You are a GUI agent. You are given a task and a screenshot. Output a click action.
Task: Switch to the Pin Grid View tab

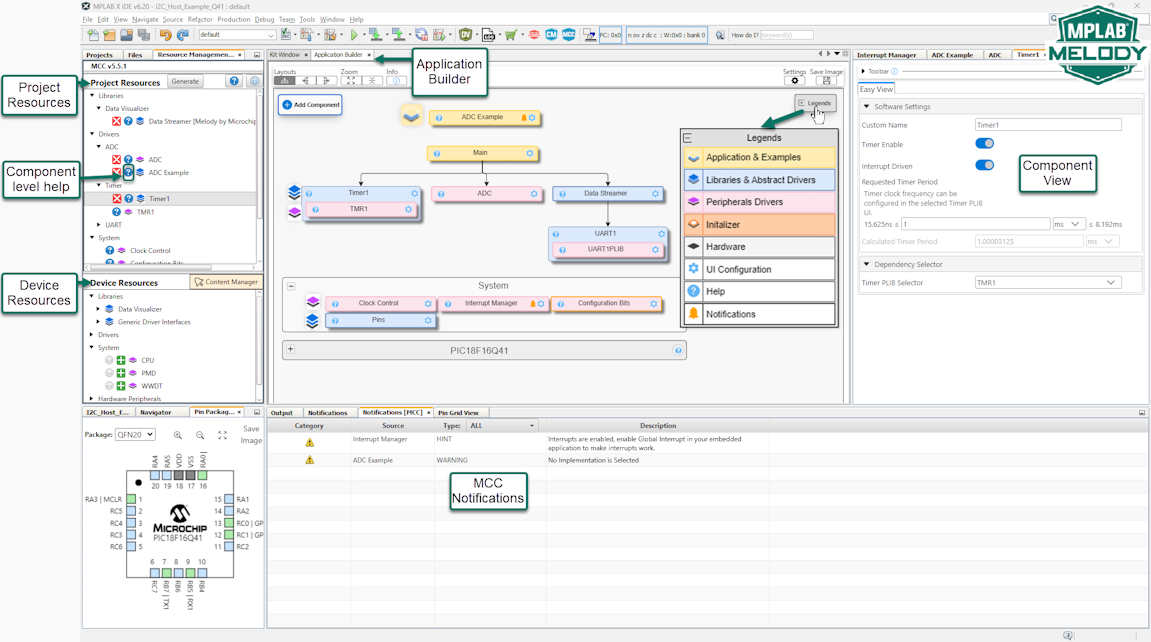pos(458,412)
